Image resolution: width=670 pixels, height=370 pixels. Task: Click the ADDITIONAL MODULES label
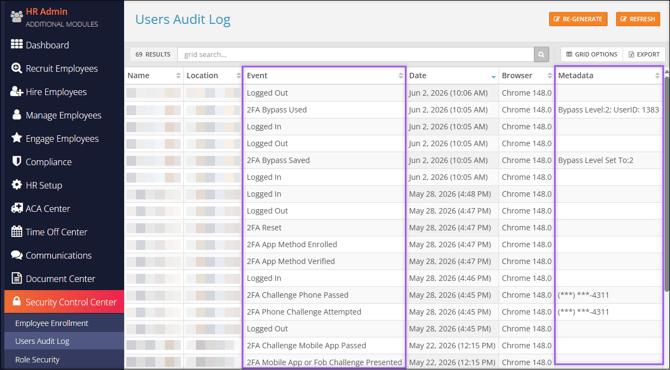pyautogui.click(x=62, y=24)
